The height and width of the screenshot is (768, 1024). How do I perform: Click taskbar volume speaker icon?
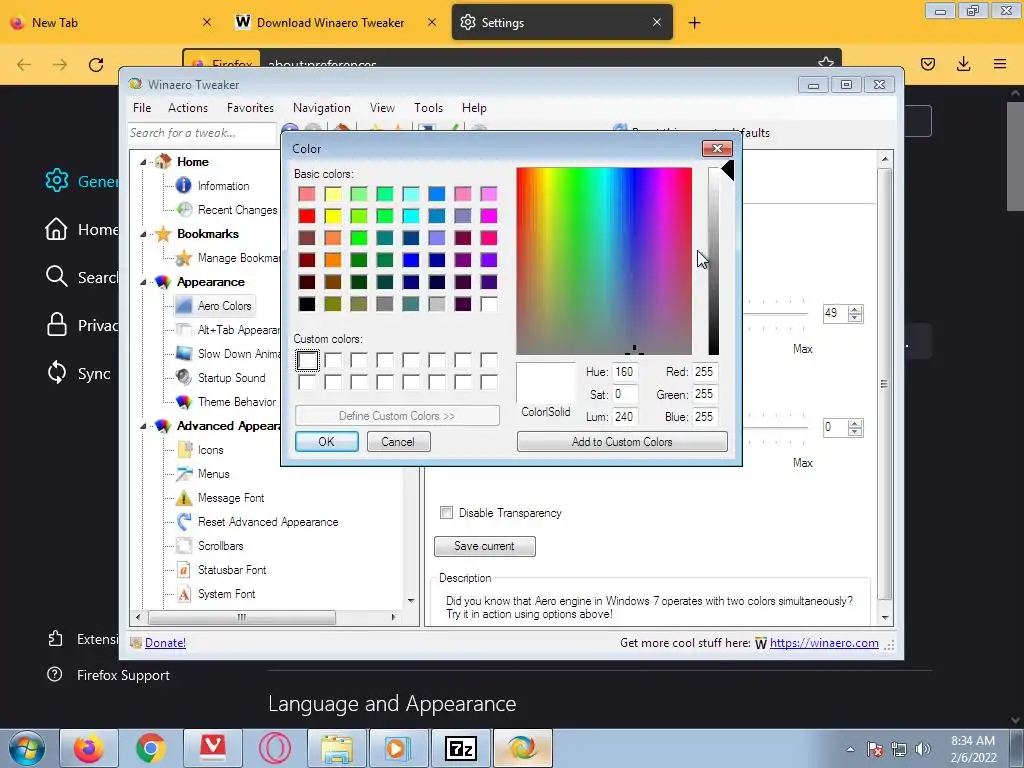point(923,749)
